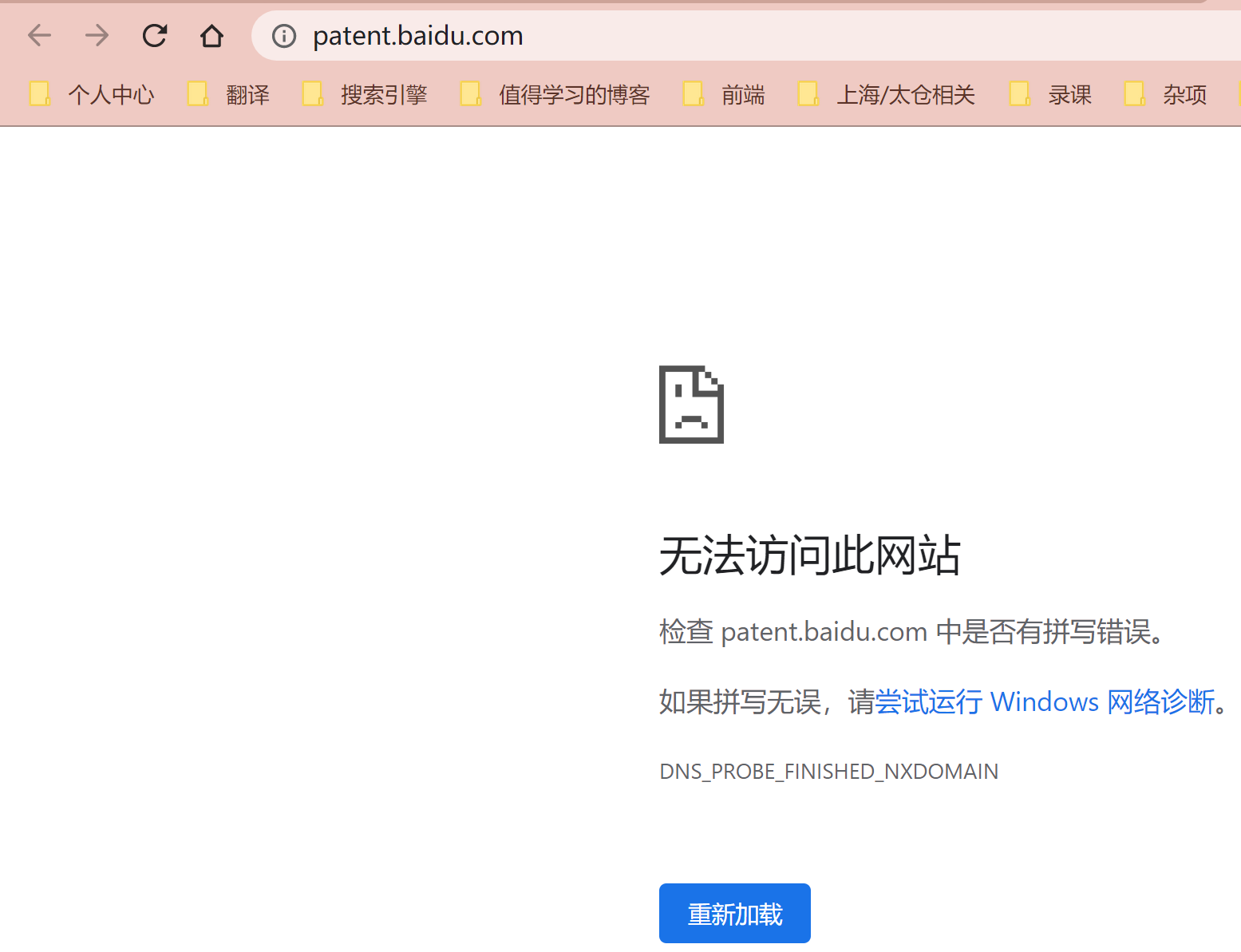This screenshot has height=952, width=1241.
Task: Focus the address bar showing patent.baidu.com
Action: [746, 36]
